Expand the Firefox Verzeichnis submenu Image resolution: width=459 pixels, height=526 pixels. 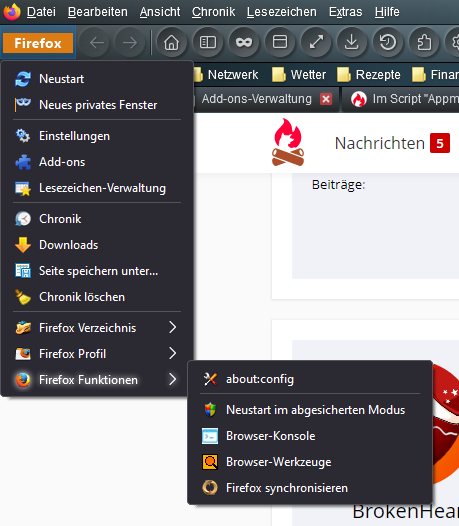pos(97,328)
